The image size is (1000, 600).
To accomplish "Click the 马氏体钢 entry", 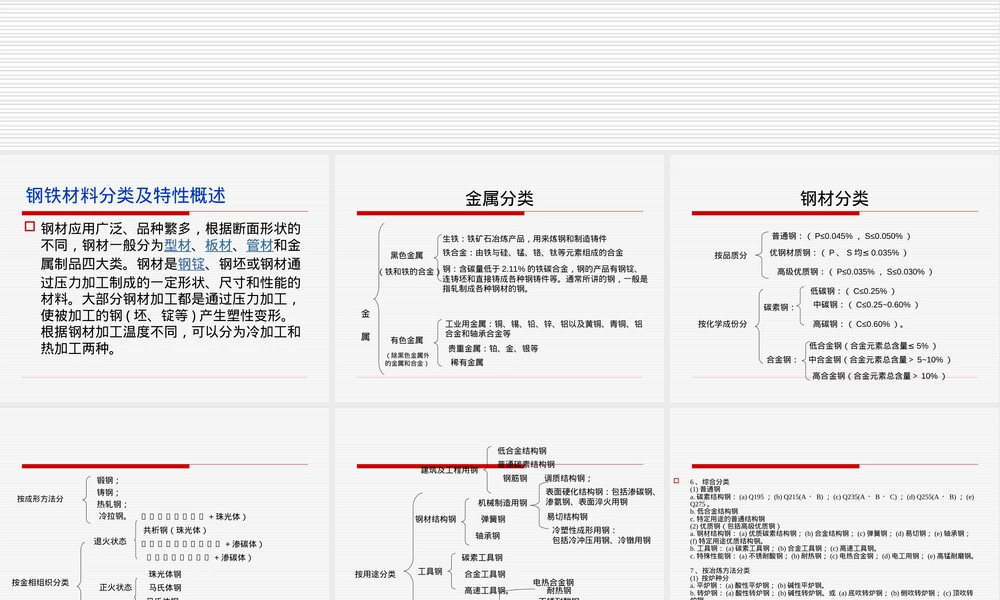I will 165,588.
